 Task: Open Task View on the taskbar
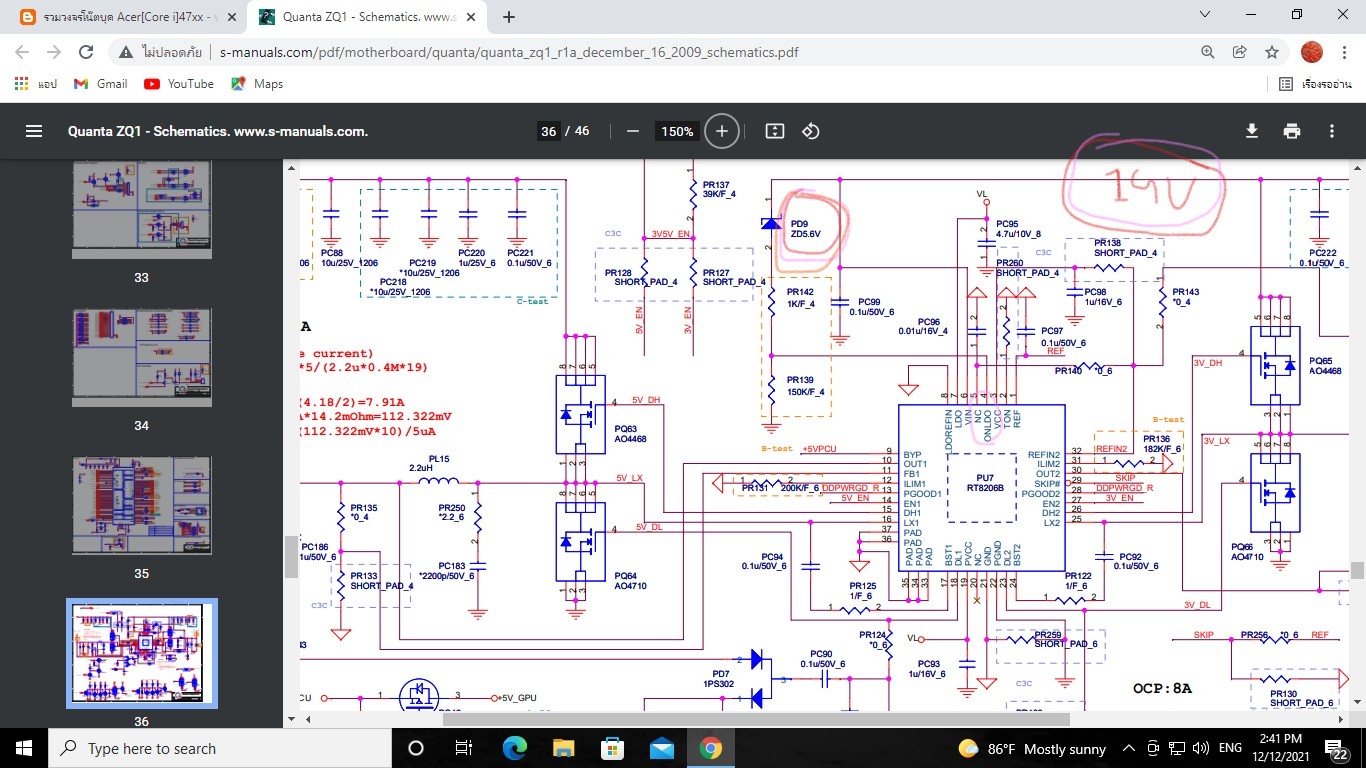[x=464, y=748]
